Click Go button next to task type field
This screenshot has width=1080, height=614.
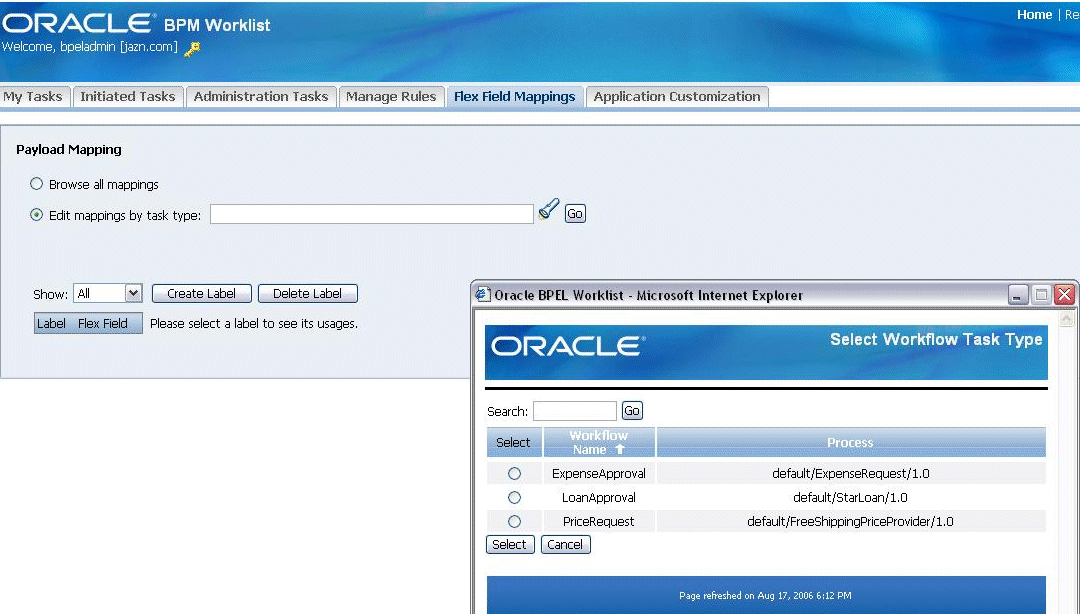574,214
